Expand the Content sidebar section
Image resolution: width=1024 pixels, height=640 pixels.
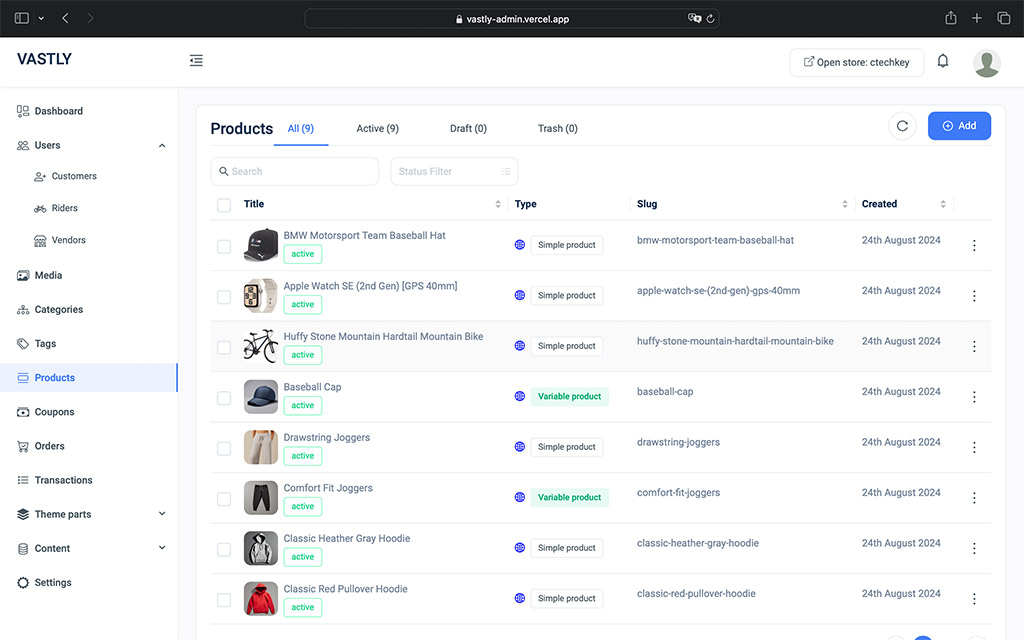(x=162, y=548)
